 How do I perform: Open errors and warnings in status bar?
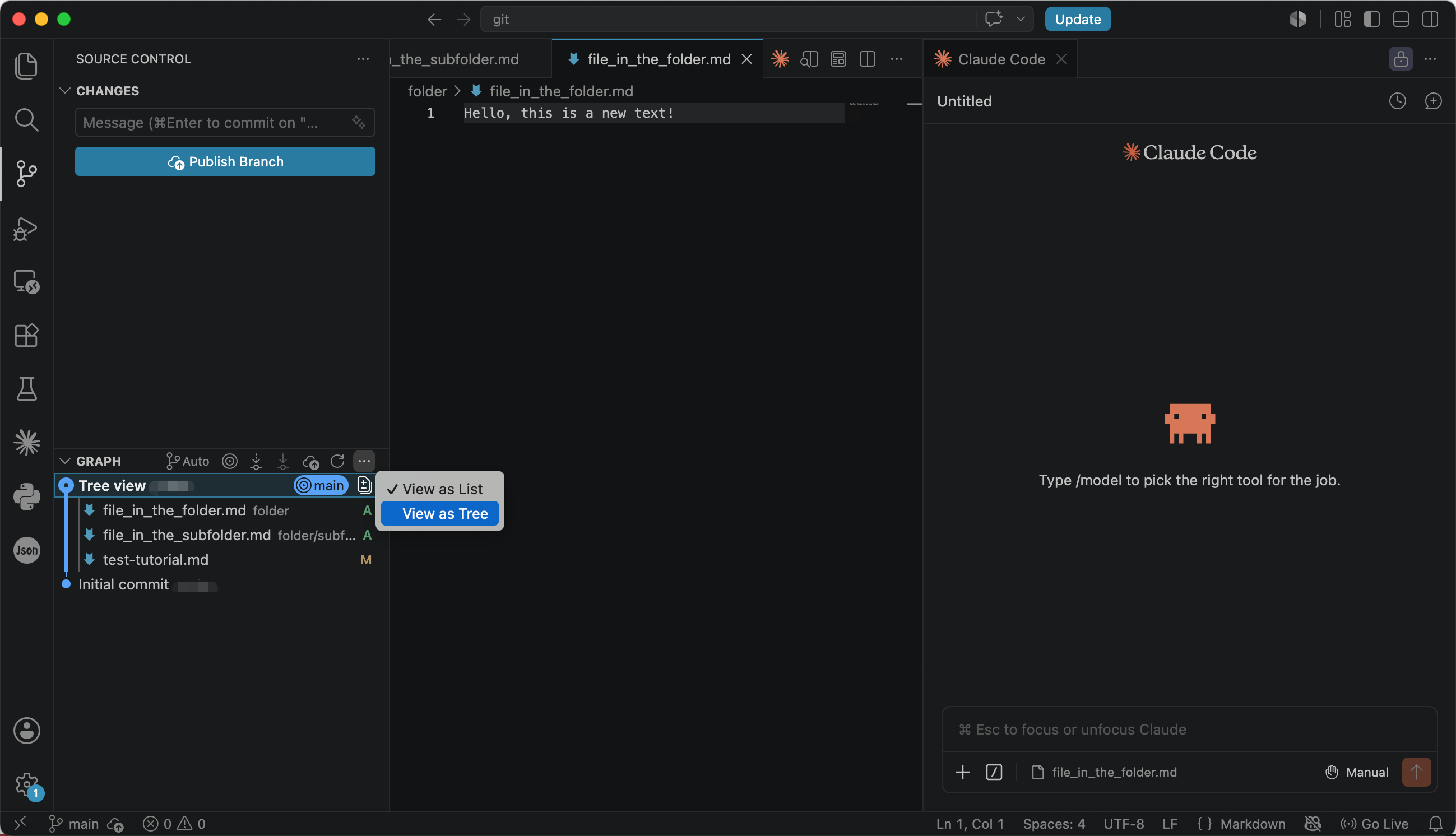[174, 824]
